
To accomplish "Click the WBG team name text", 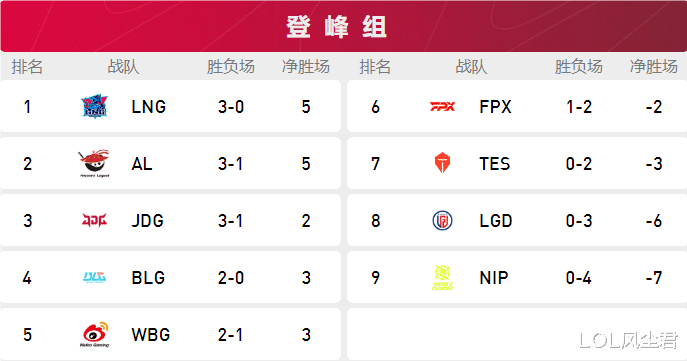I will 150,335.
